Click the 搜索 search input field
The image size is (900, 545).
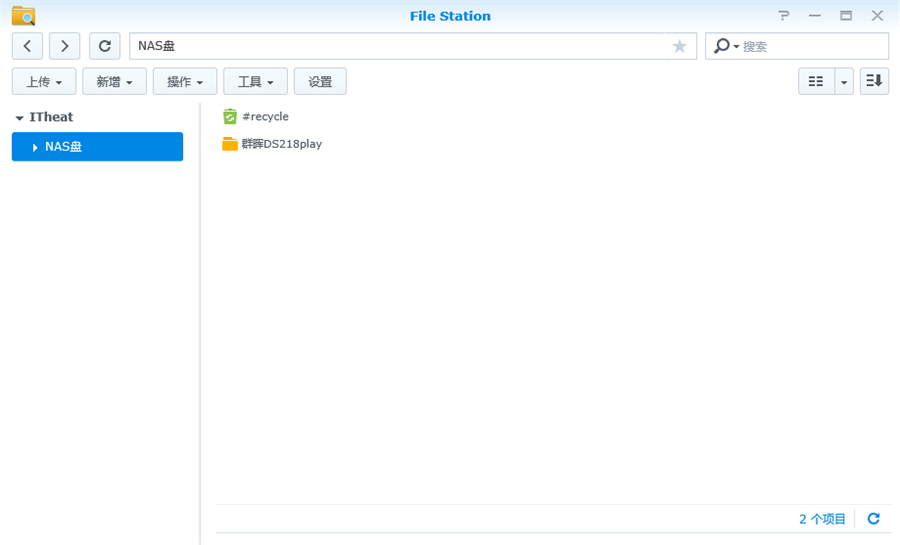[812, 46]
